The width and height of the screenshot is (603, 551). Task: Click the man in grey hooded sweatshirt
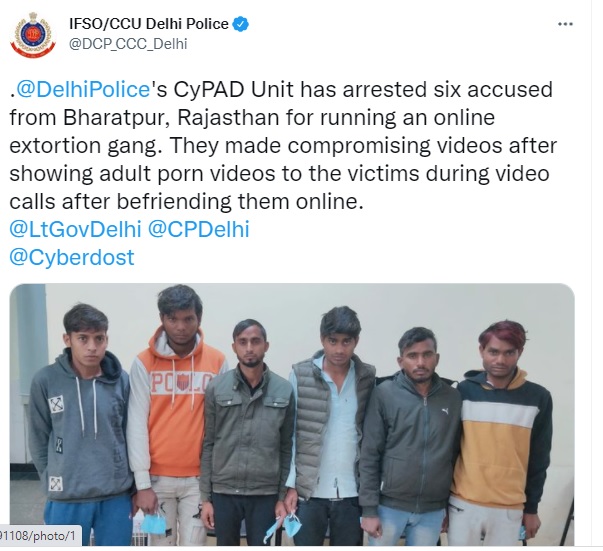point(81,425)
